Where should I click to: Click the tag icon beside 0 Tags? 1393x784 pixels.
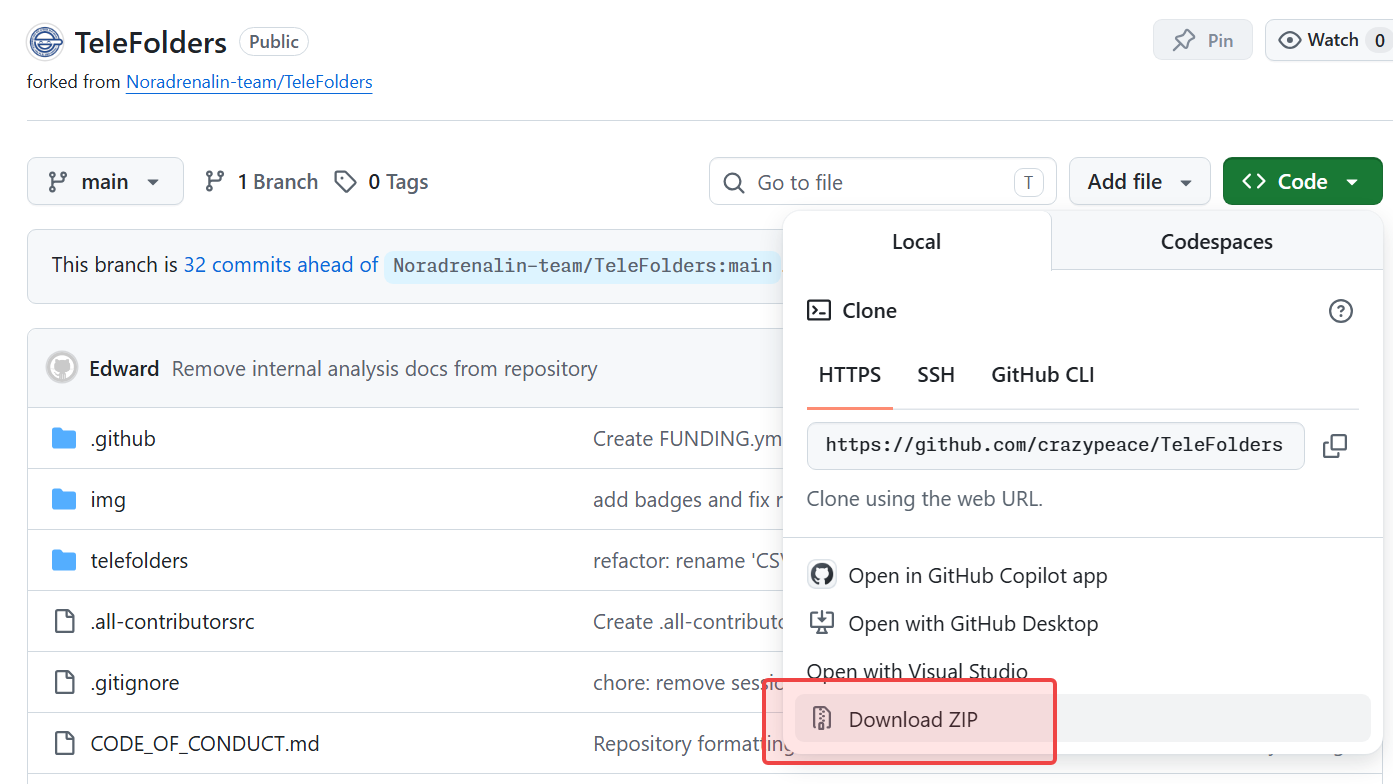pos(345,182)
